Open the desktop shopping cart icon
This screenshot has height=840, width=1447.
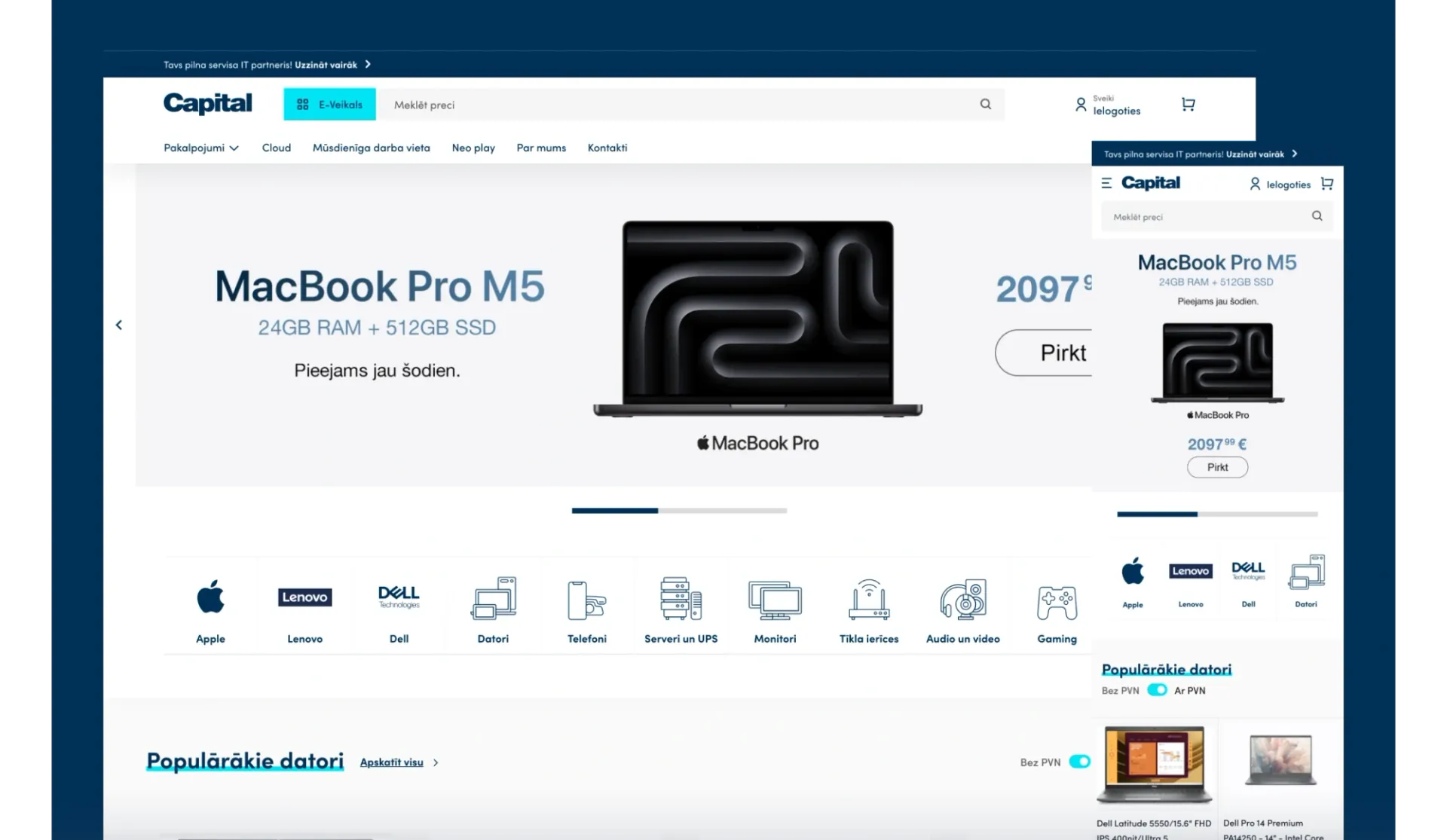[1188, 105]
